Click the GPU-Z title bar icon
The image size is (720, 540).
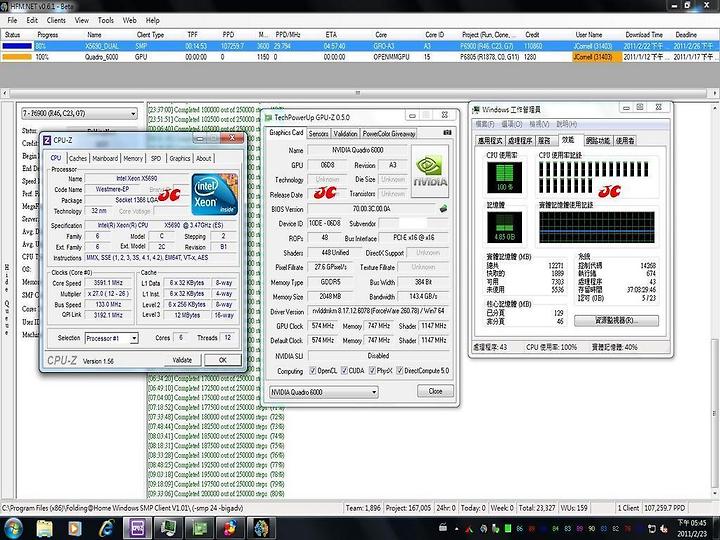(x=269, y=118)
